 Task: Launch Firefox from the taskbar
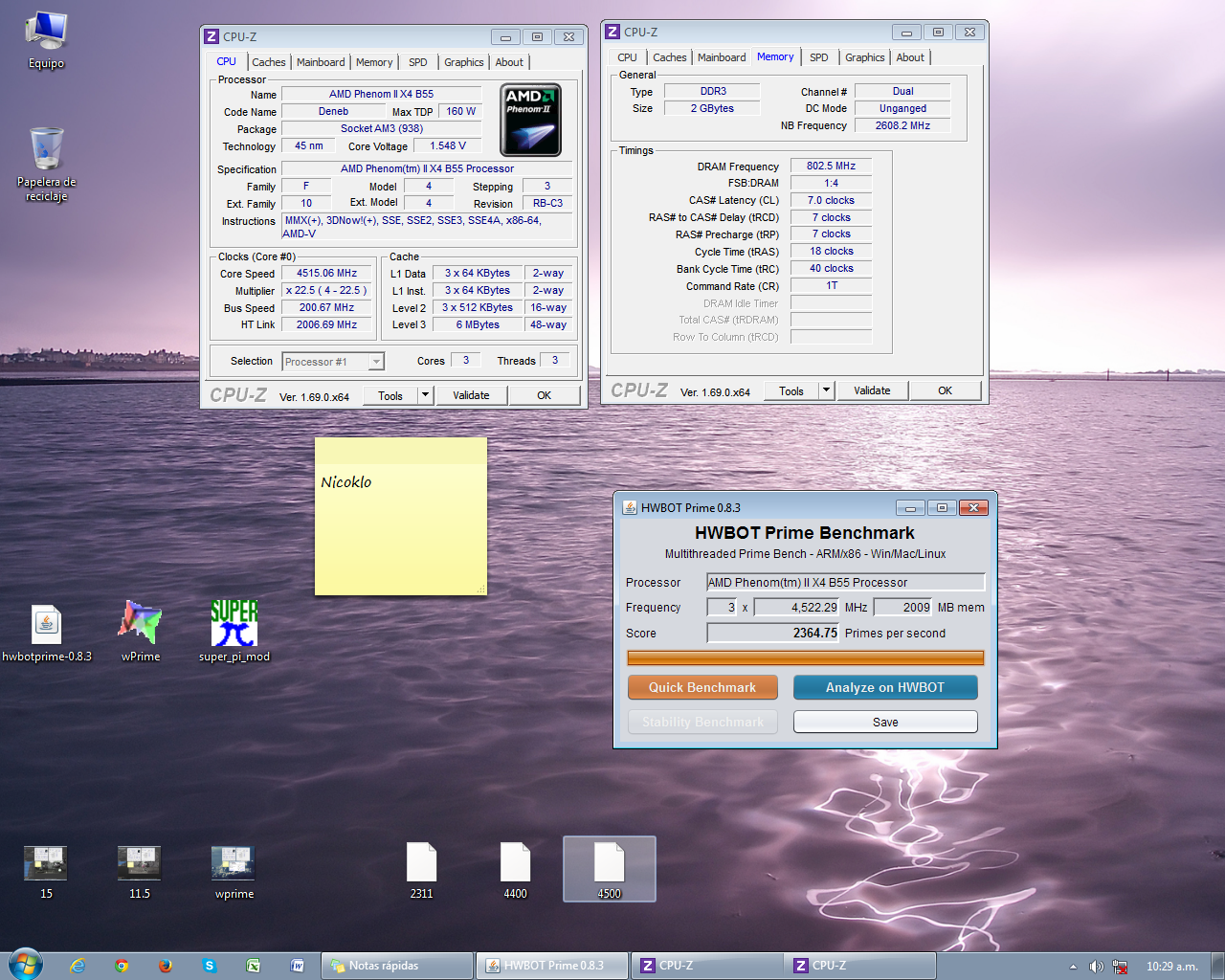[x=166, y=966]
